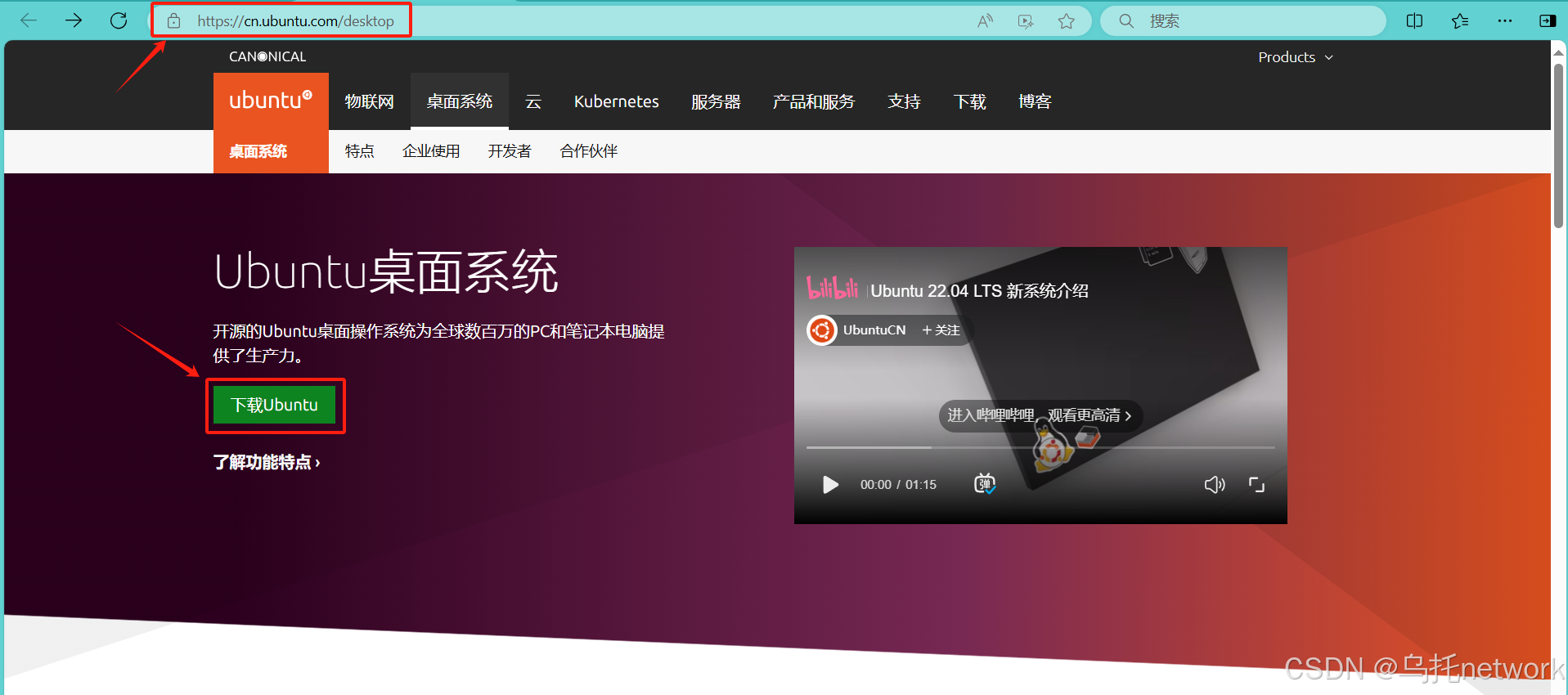Click the ubuntu logo
This screenshot has width=1568, height=695.
coord(271,101)
